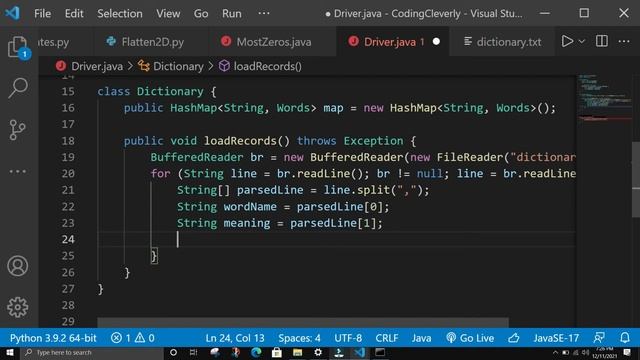This screenshot has height=360, width=640.
Task: Open Task View in taskbar
Action: (193, 353)
